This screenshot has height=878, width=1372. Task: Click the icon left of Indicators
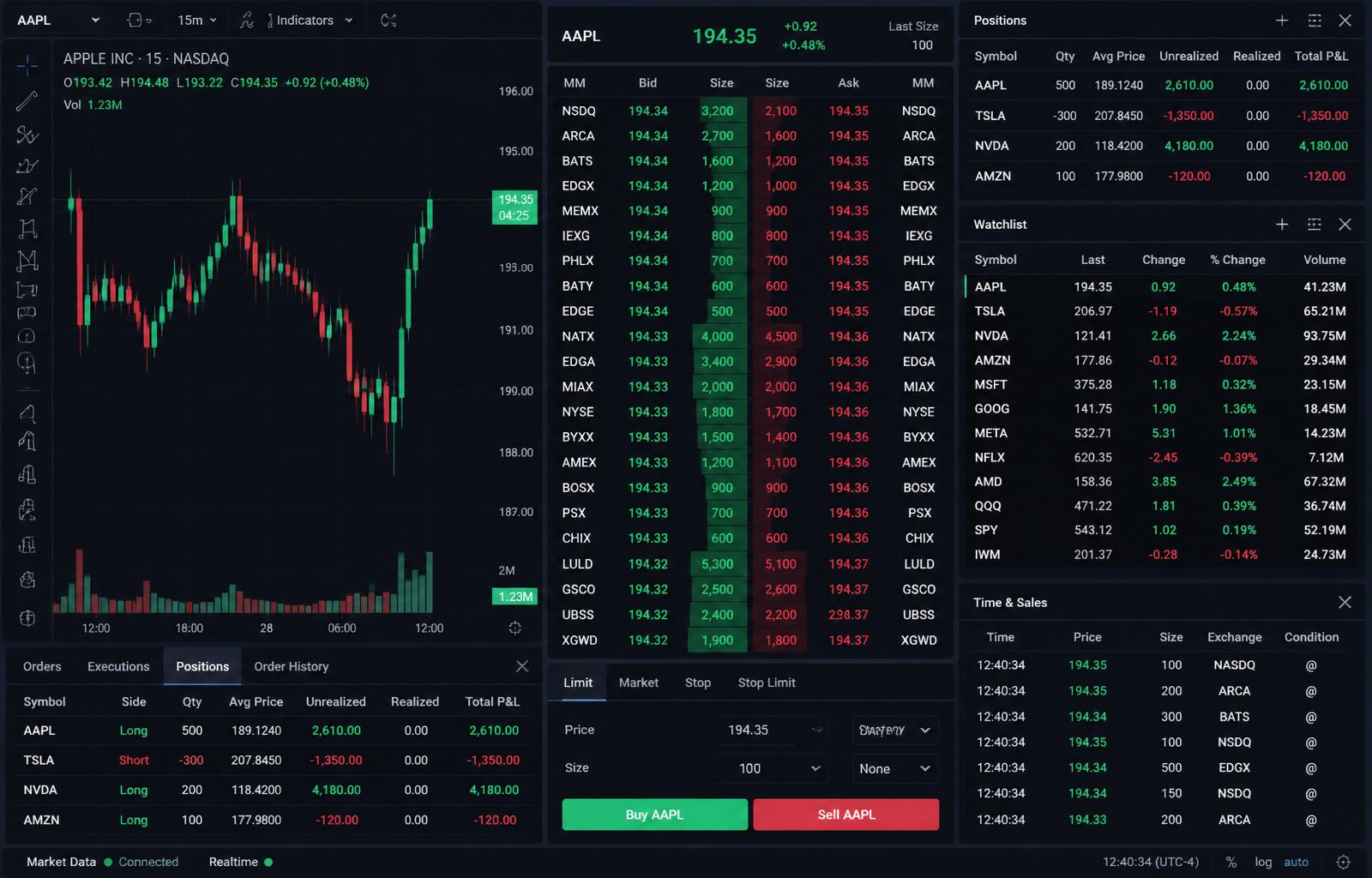[247, 20]
